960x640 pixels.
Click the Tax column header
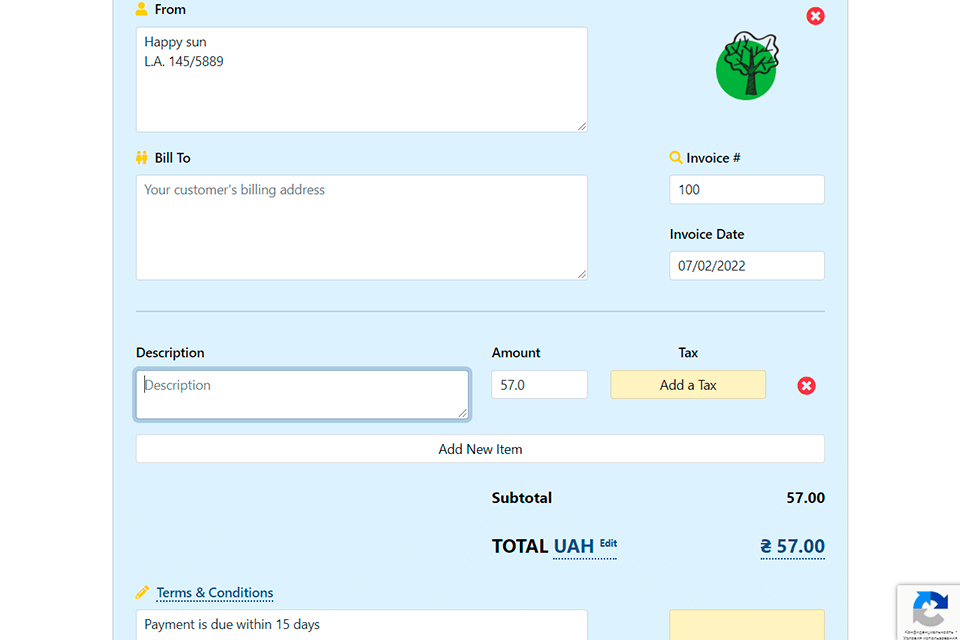(688, 353)
